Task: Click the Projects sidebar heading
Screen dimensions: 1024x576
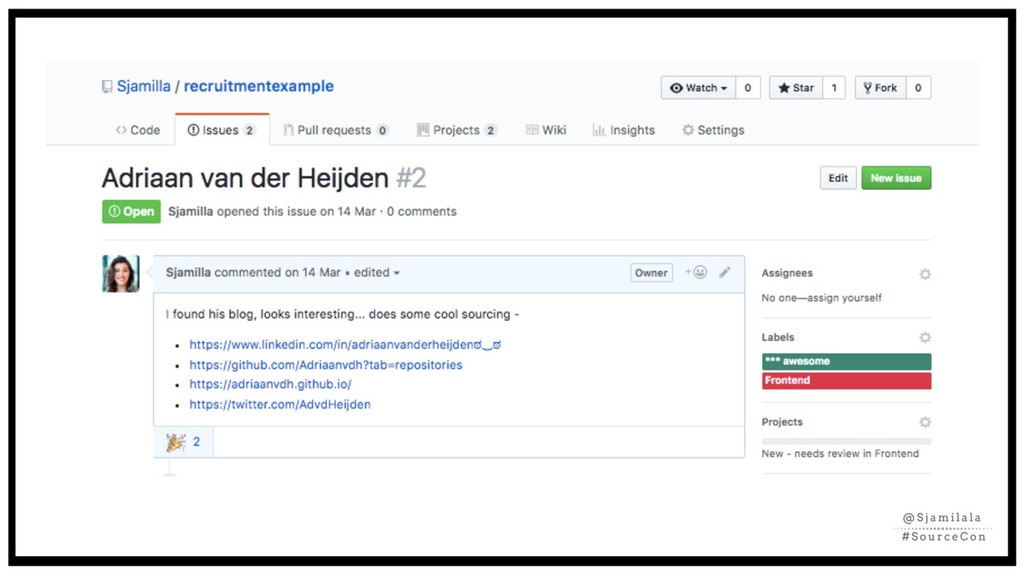Action: [782, 422]
